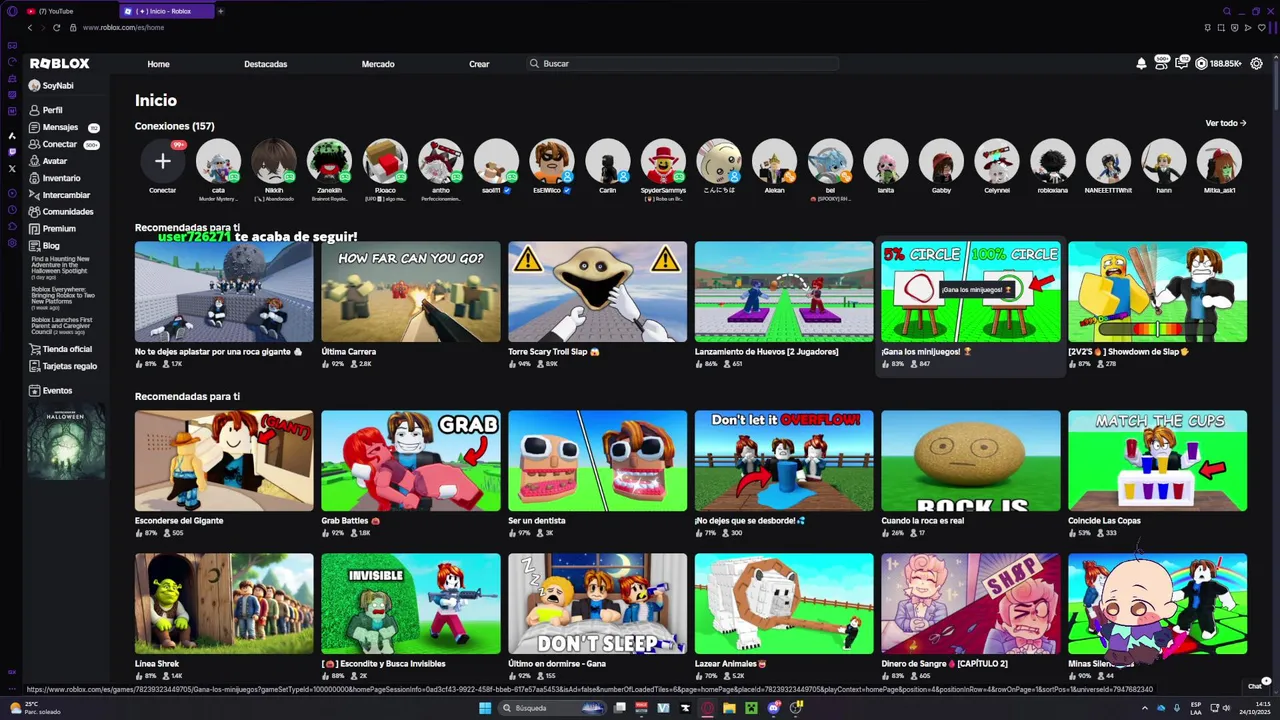This screenshot has height=720, width=1280.
Task: Click the add connection plus circle
Action: 162,161
